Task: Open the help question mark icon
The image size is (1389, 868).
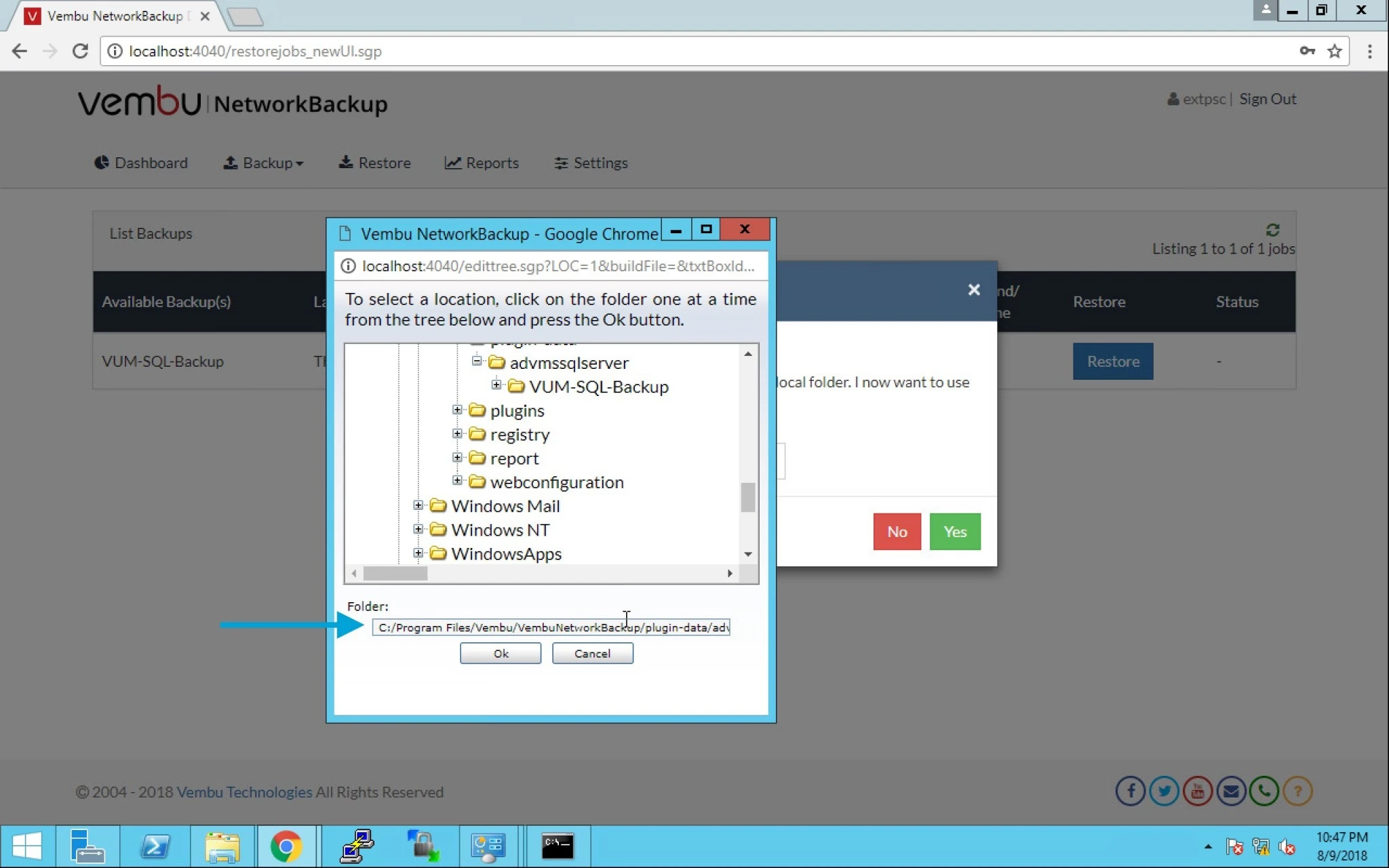Action: [x=1297, y=791]
